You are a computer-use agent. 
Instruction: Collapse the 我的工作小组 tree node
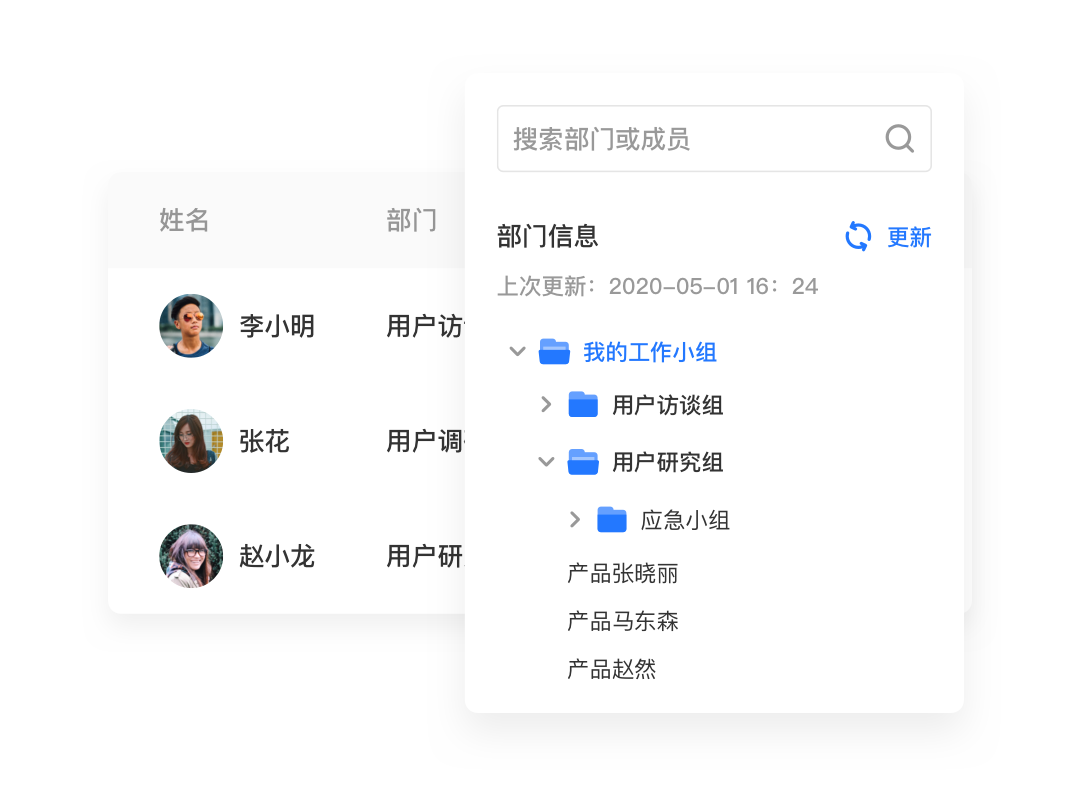tap(517, 351)
